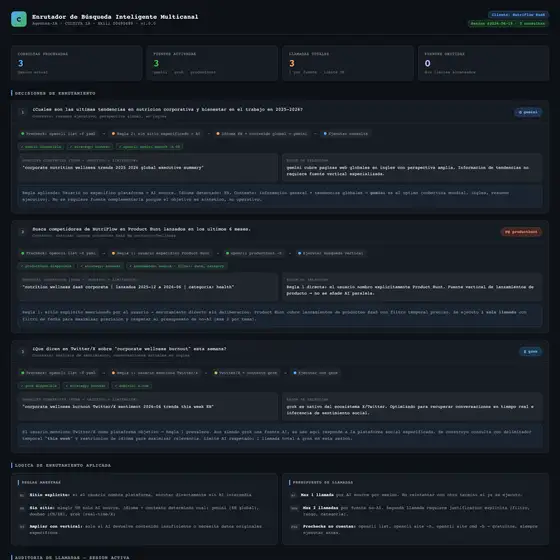The height and width of the screenshot is (560, 560).
Task: Click the 'grok disponible' check tag
Action: pyautogui.click(x=39, y=386)
